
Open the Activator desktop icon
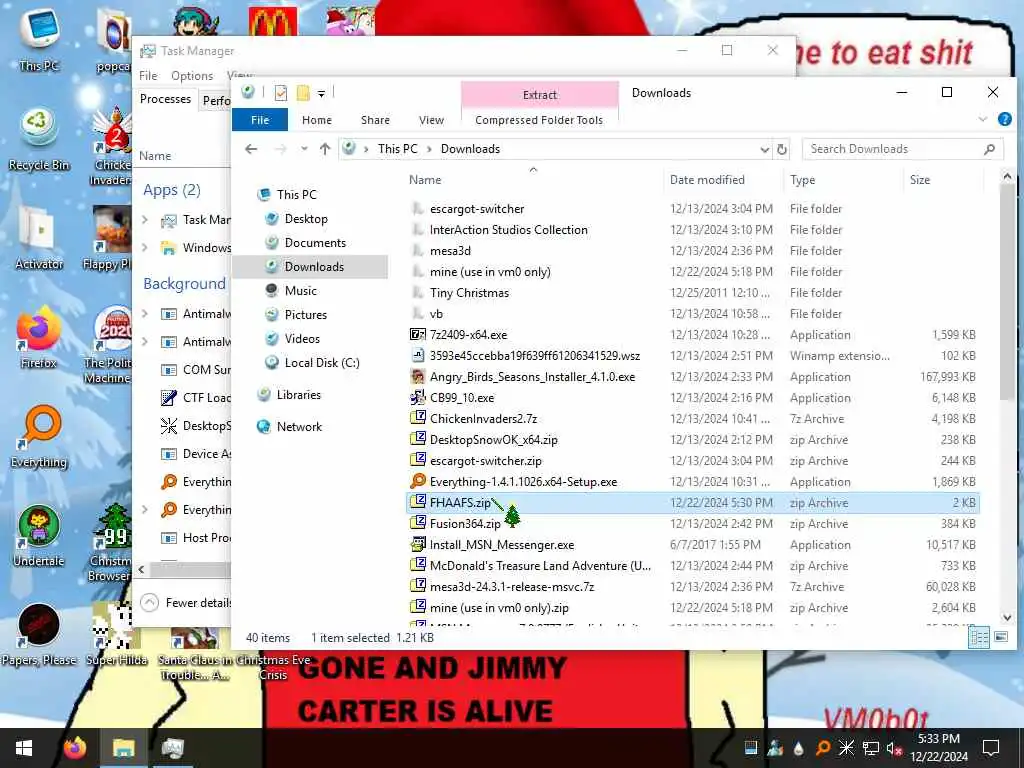coord(39,239)
